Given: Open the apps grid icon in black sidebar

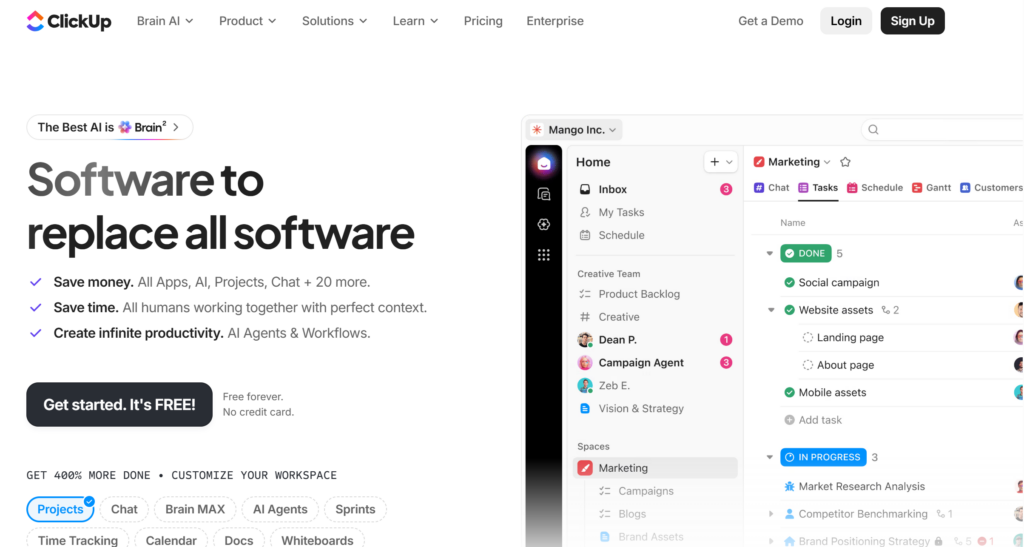Looking at the screenshot, I should click(x=544, y=255).
